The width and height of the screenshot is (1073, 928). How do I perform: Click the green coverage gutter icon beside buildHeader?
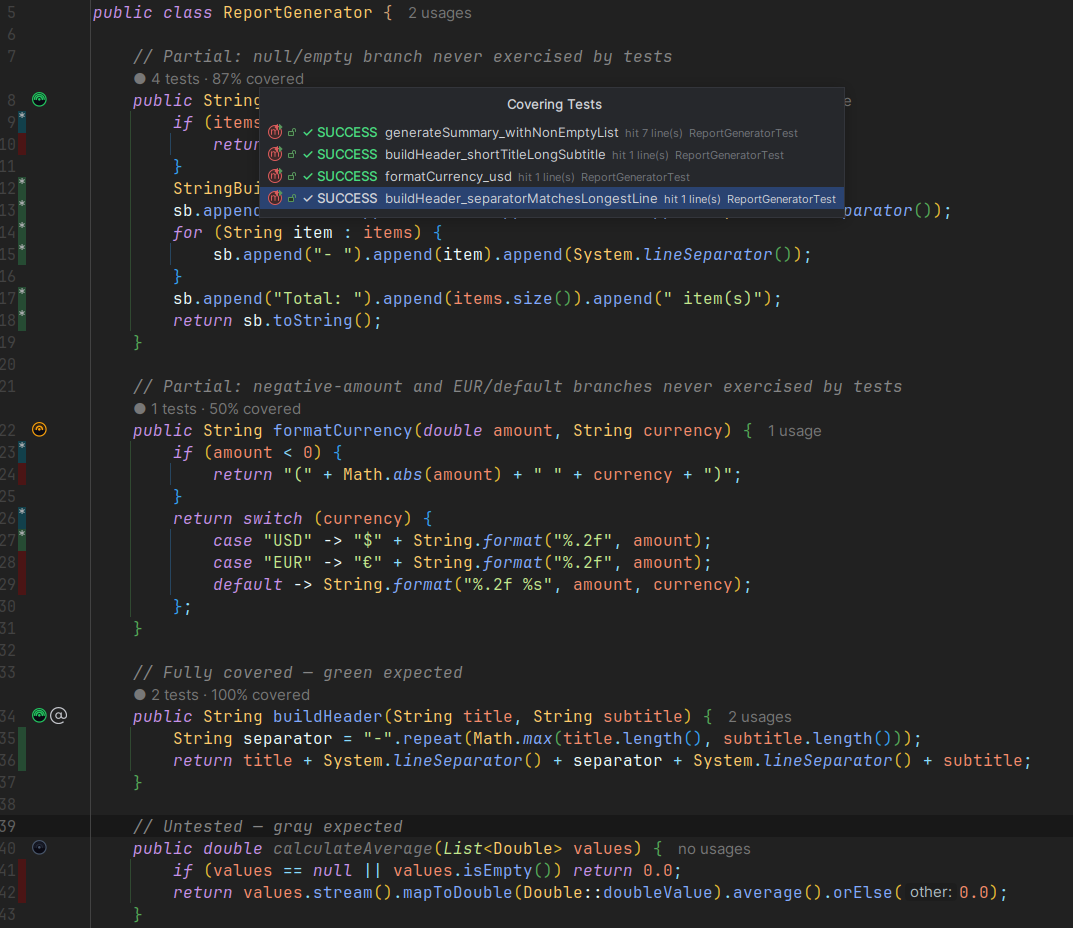[x=40, y=716]
